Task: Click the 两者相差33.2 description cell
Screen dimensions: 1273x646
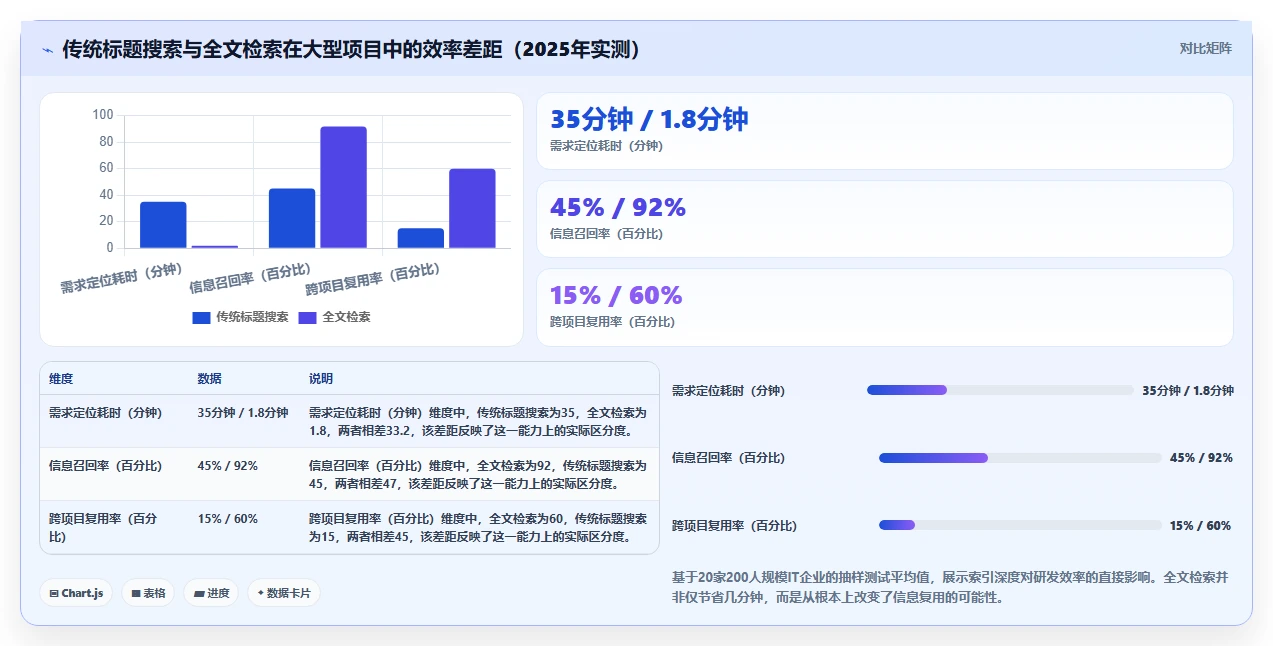Action: pos(478,422)
